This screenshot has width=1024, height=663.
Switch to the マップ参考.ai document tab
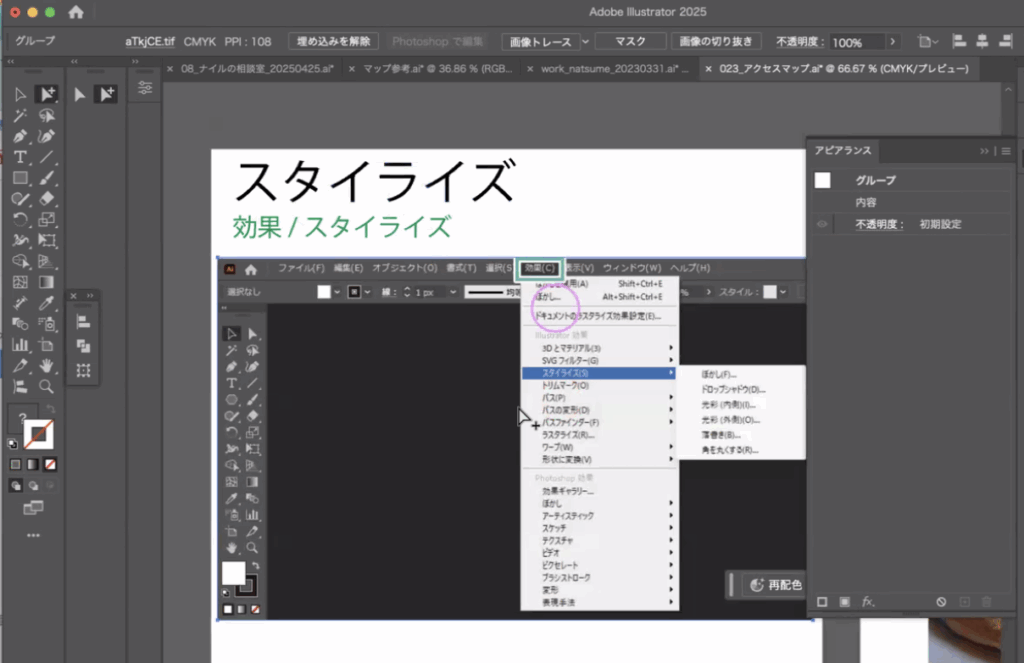point(440,69)
